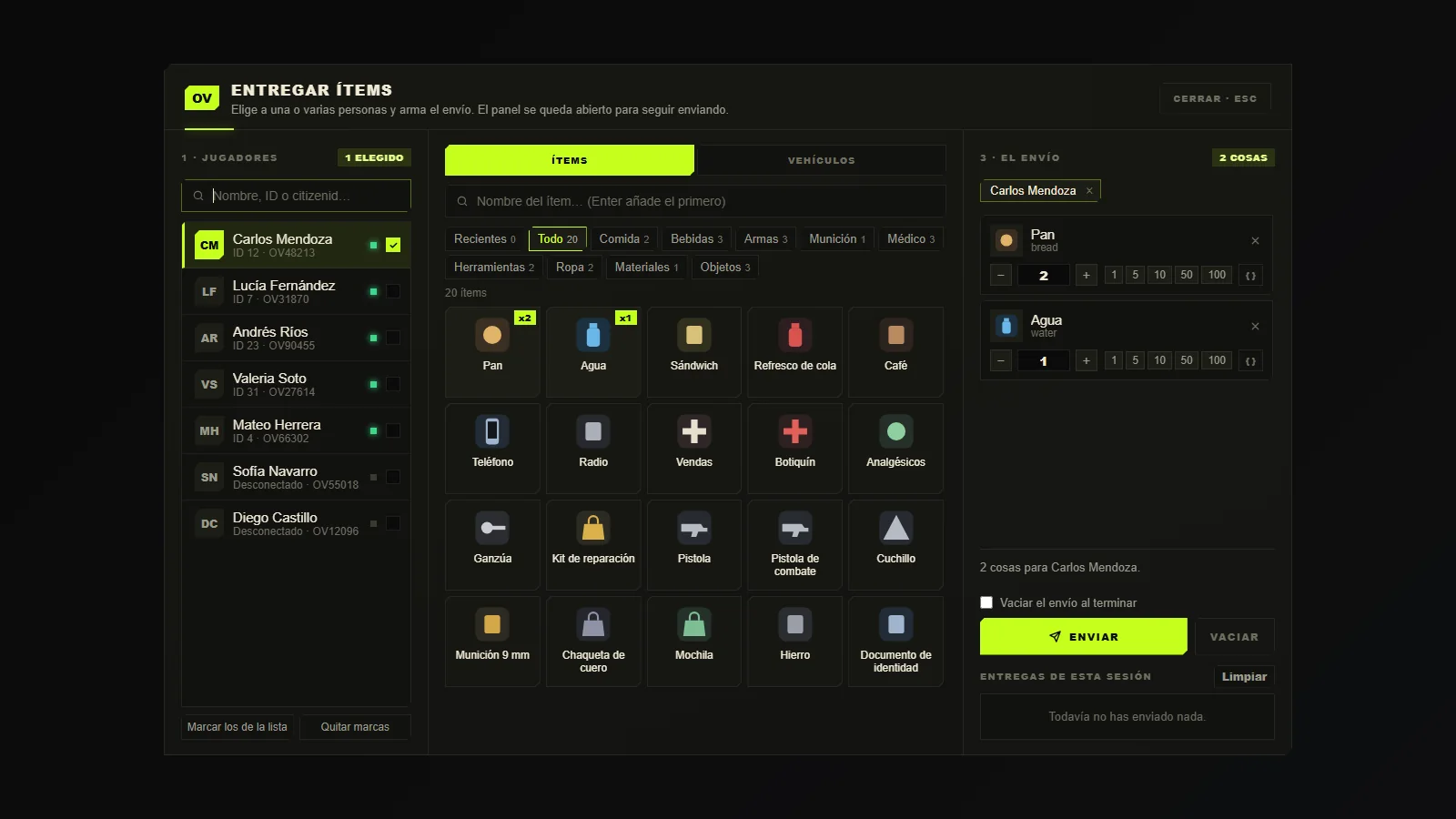Clear session deliveries with Limpiar
Screen dimensions: 1456x819
point(1244,677)
